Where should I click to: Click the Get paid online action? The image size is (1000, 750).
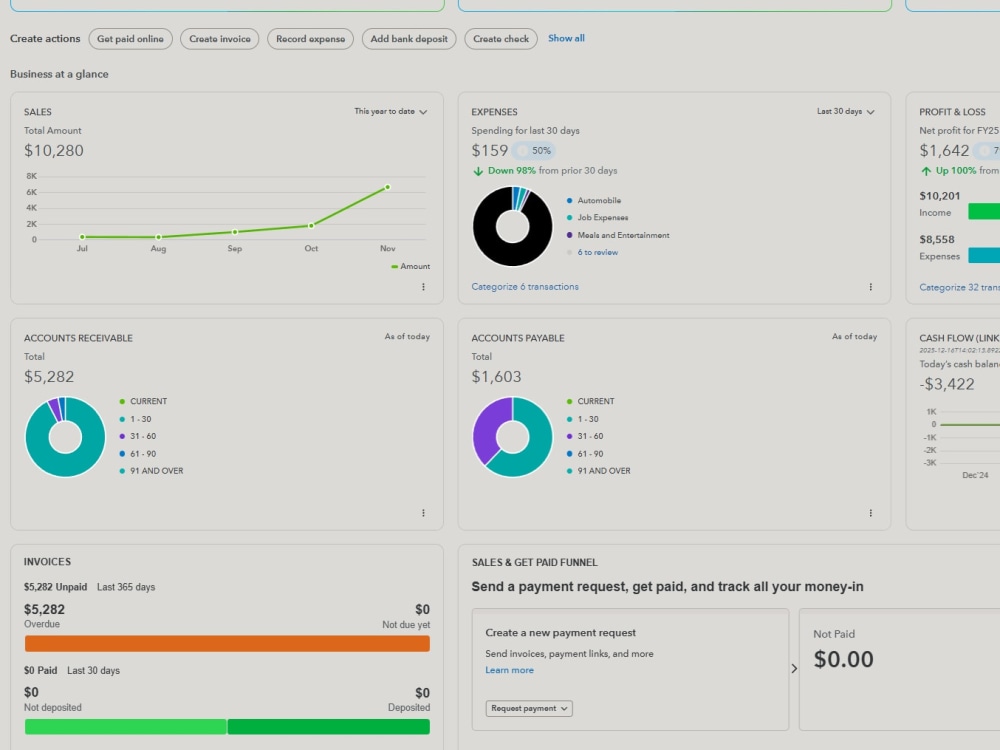[x=130, y=39]
